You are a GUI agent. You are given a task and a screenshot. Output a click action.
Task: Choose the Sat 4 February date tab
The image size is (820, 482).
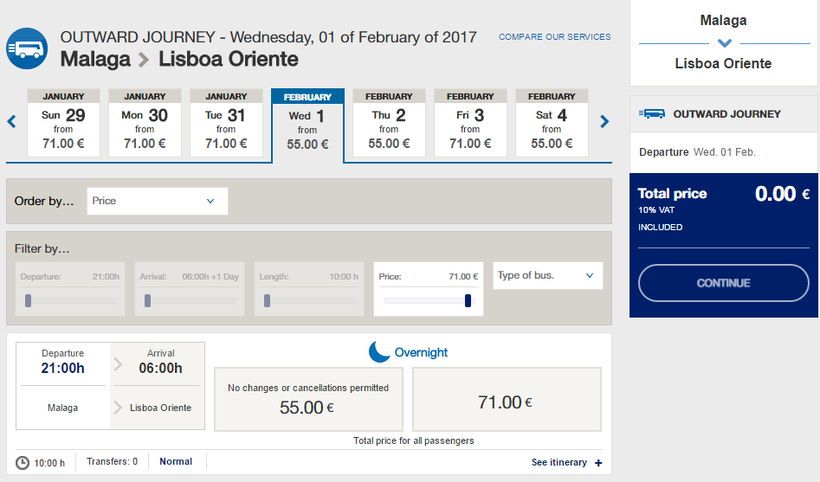click(551, 124)
